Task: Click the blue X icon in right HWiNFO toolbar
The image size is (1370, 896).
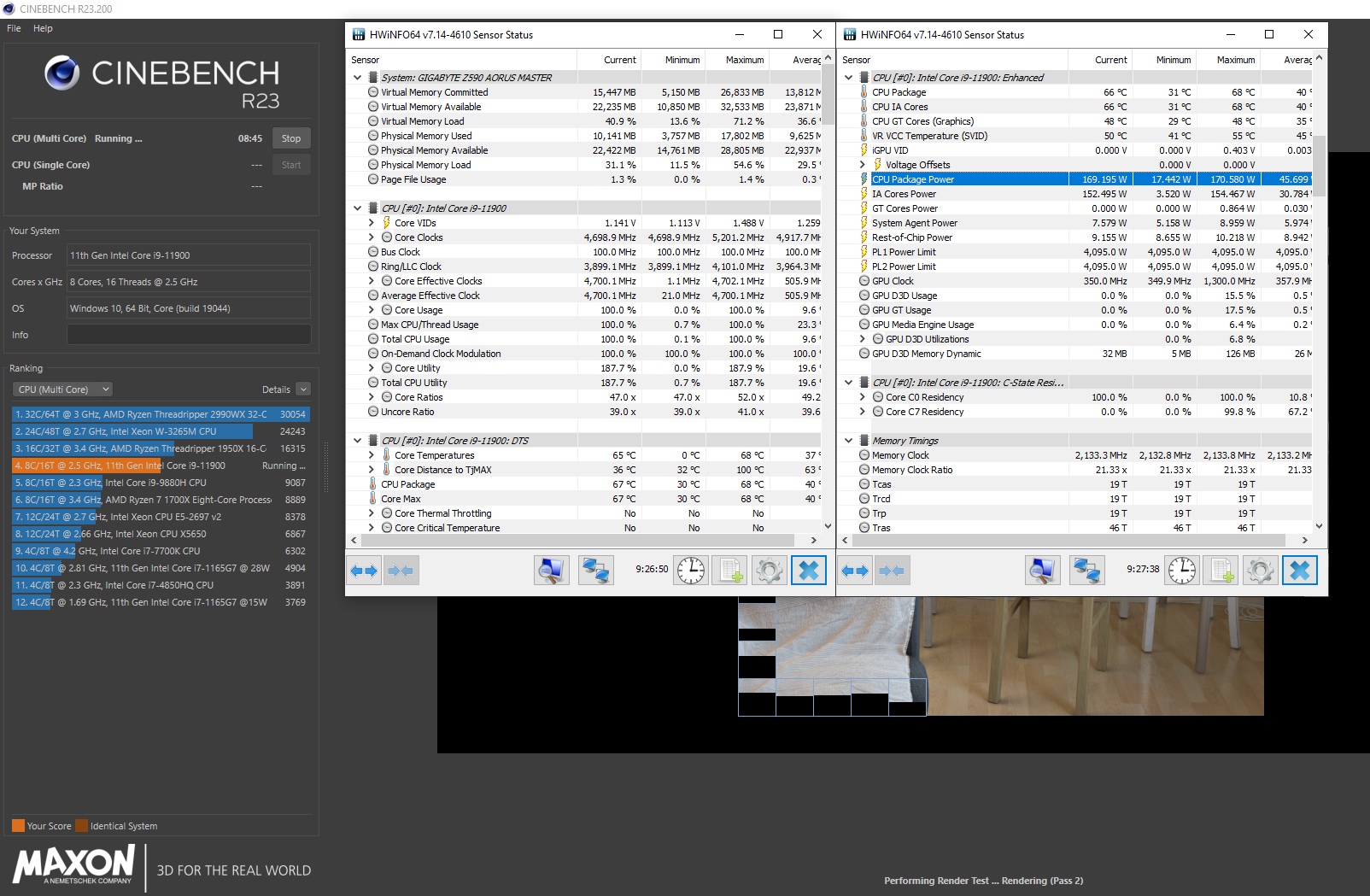Action: pos(1300,570)
